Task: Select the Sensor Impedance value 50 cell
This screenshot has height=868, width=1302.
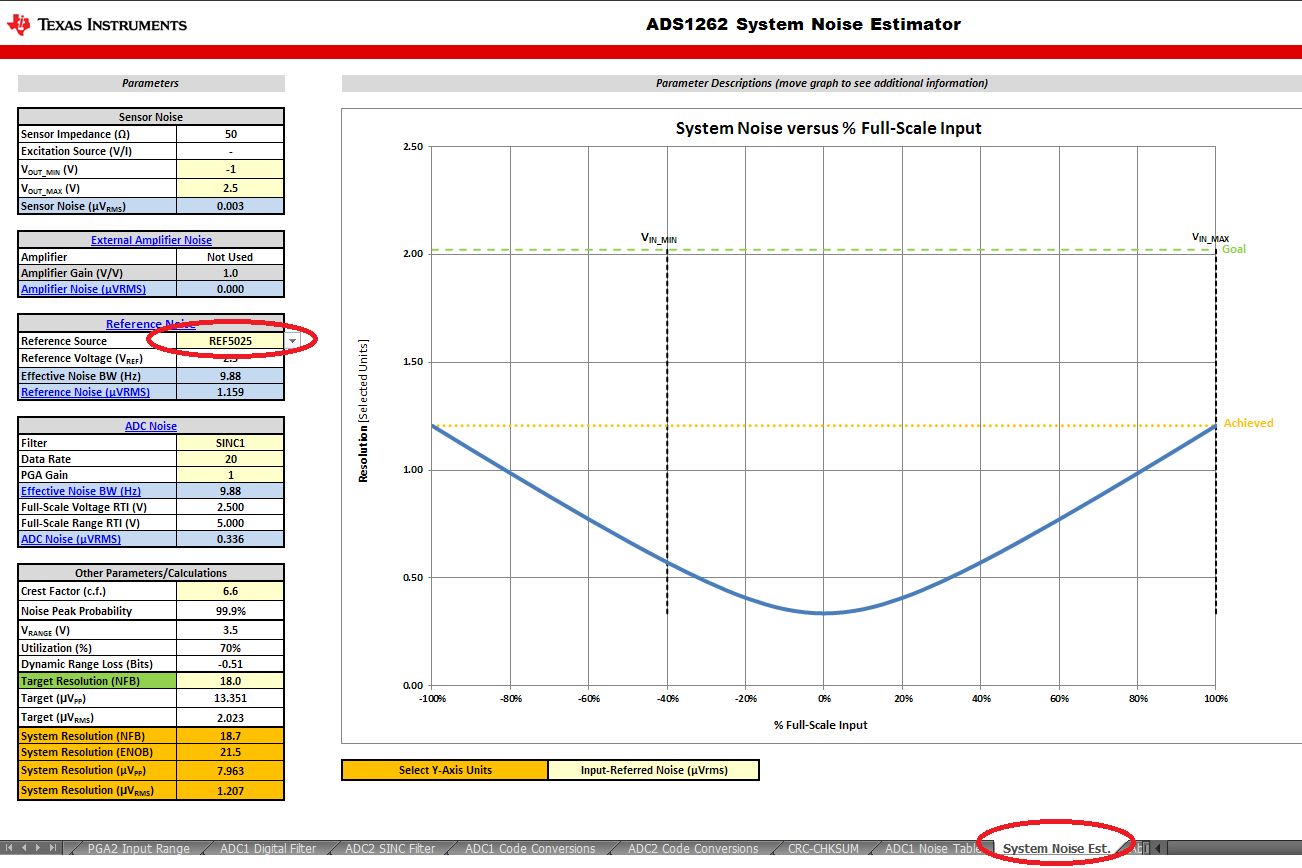Action: point(230,134)
